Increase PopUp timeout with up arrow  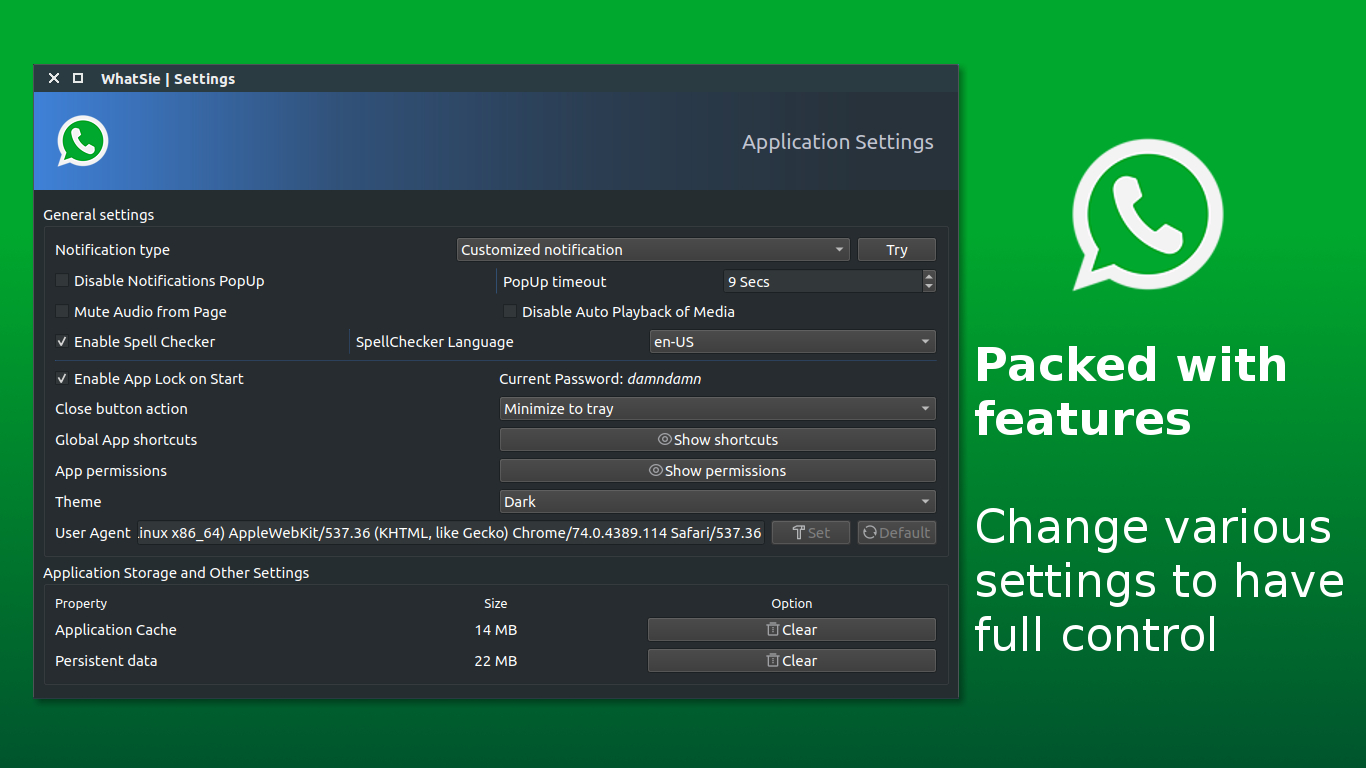[929, 276]
